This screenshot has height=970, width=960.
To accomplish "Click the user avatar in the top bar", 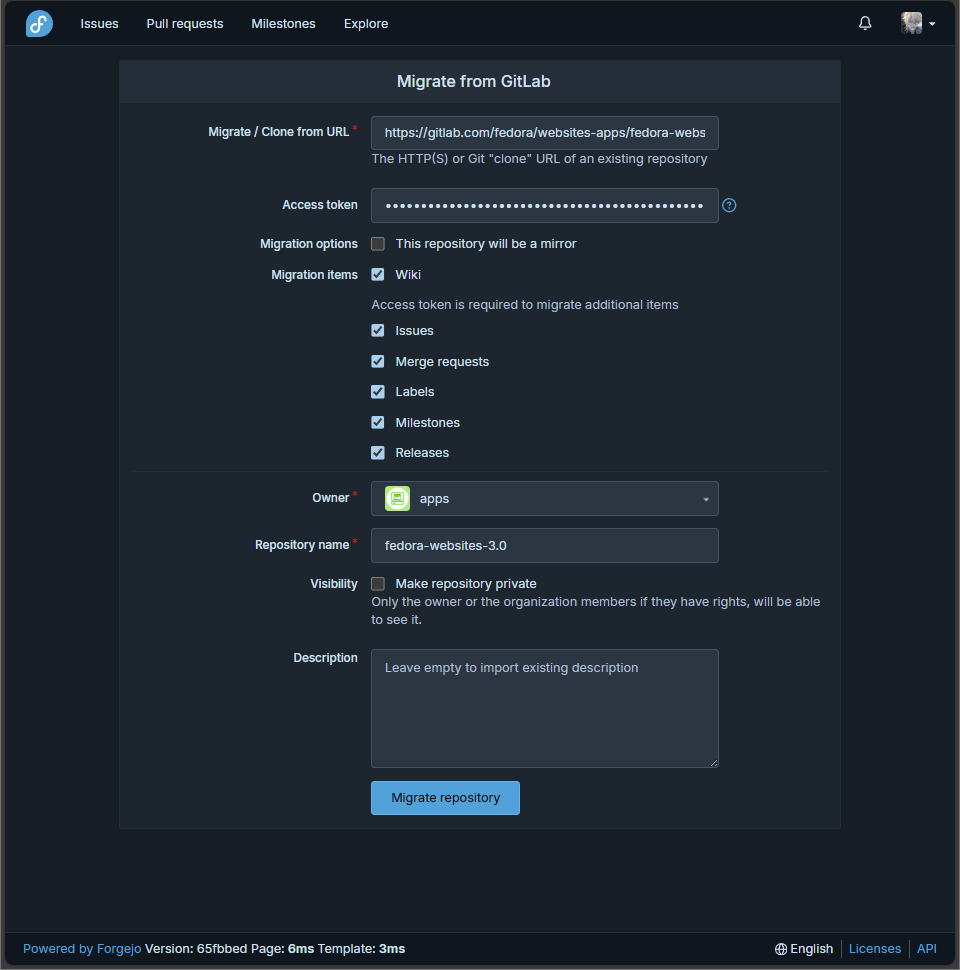I will (909, 23).
